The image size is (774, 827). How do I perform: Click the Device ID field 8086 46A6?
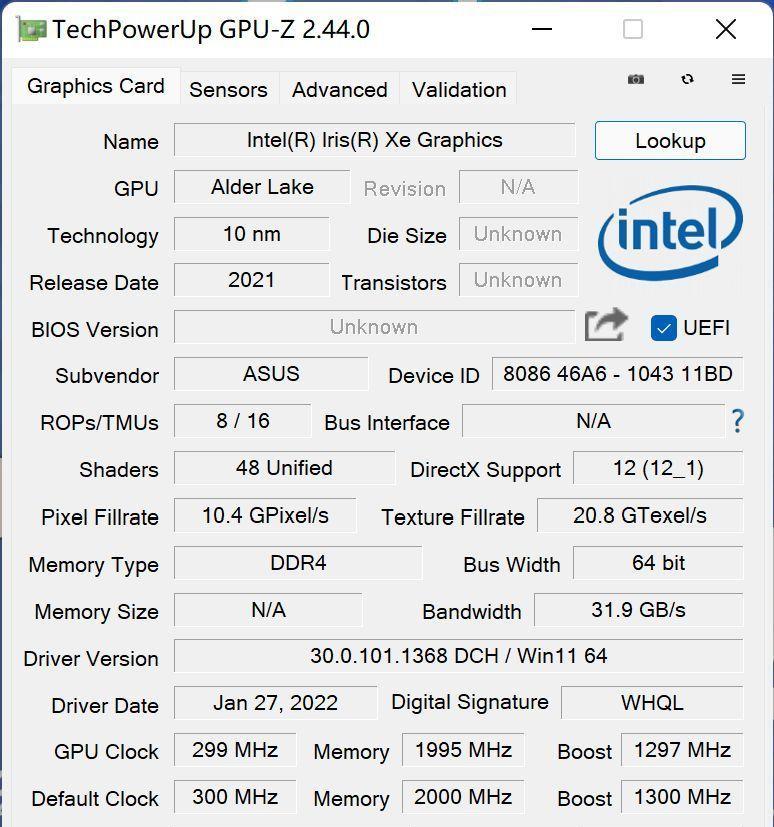tap(617, 374)
